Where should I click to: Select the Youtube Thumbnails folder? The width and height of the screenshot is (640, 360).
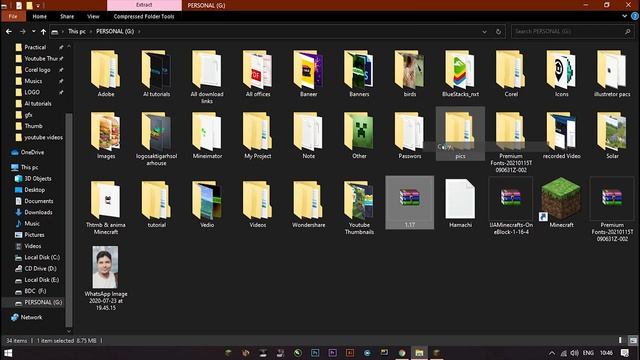(359, 207)
